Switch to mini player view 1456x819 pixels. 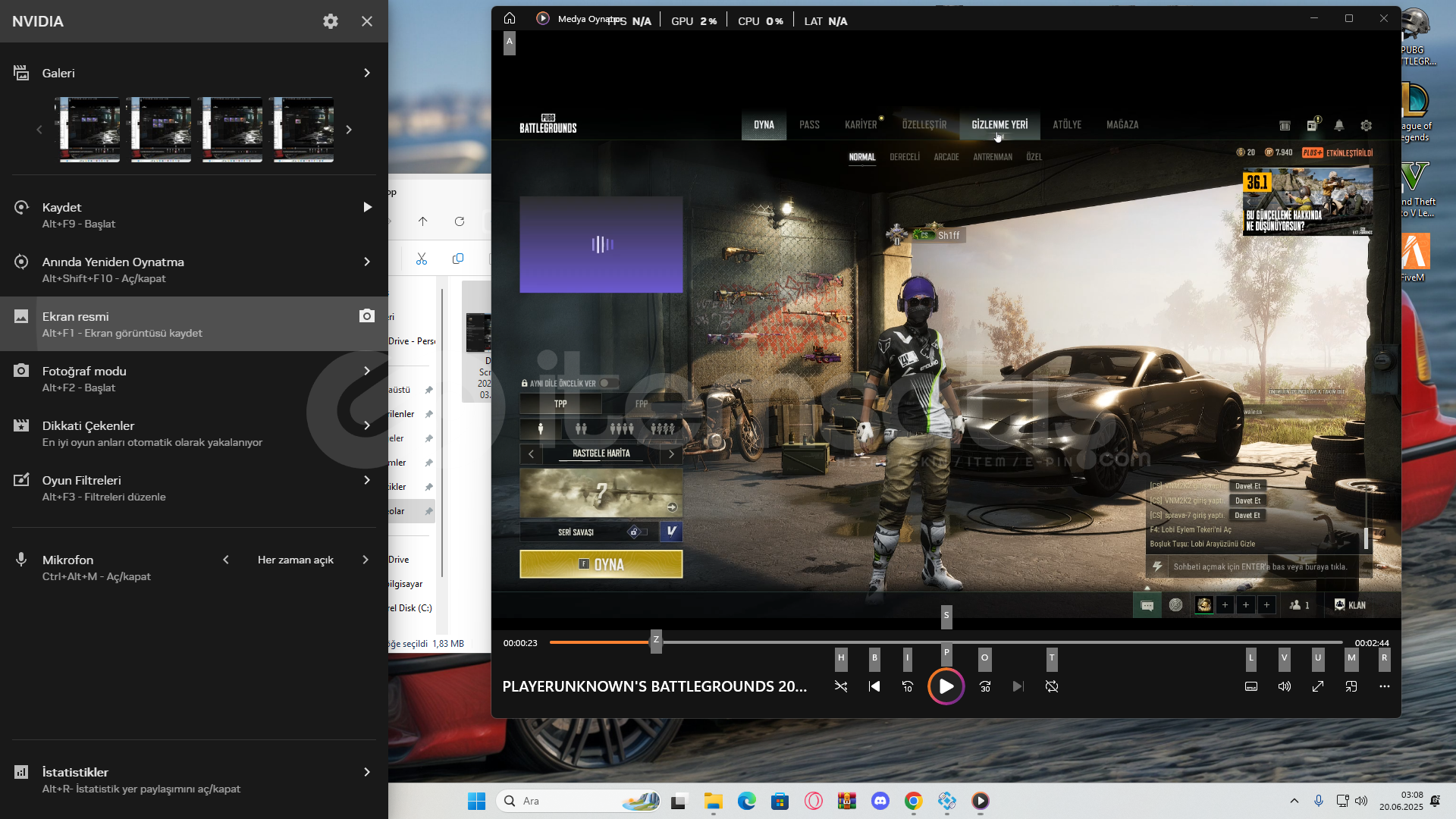pos(1351,686)
